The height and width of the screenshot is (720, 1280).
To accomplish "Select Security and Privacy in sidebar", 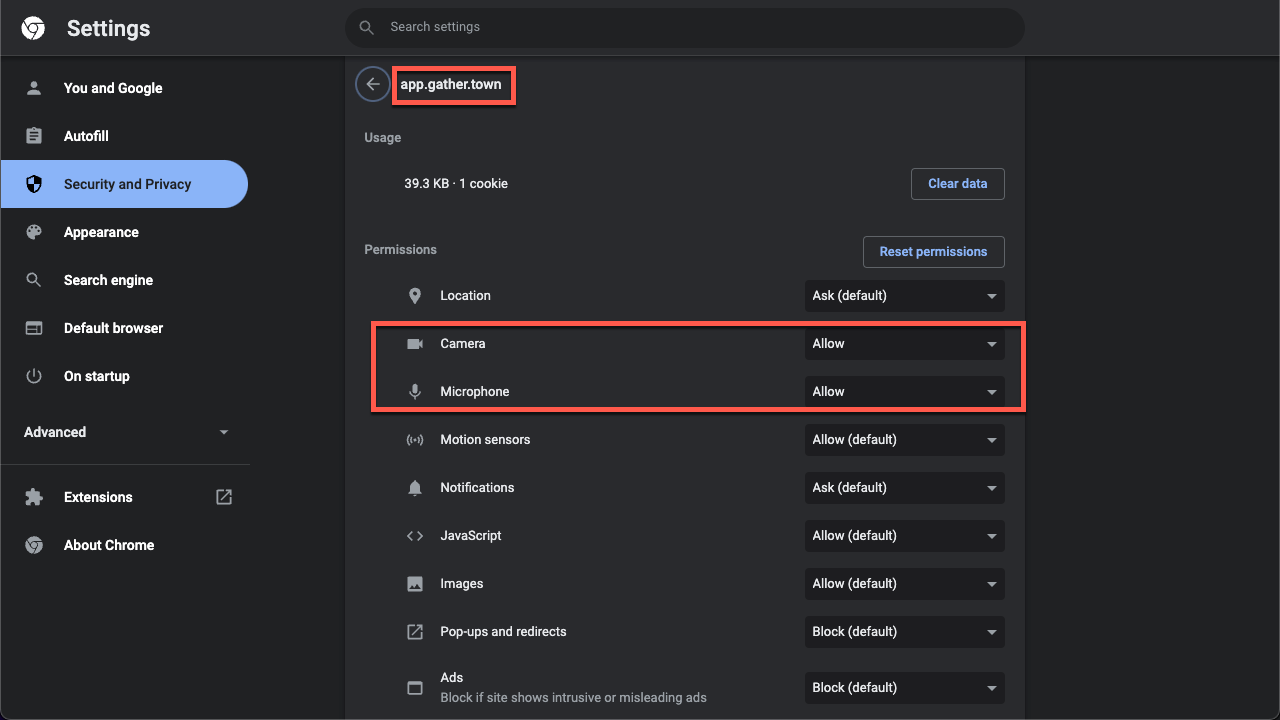I will click(x=124, y=184).
